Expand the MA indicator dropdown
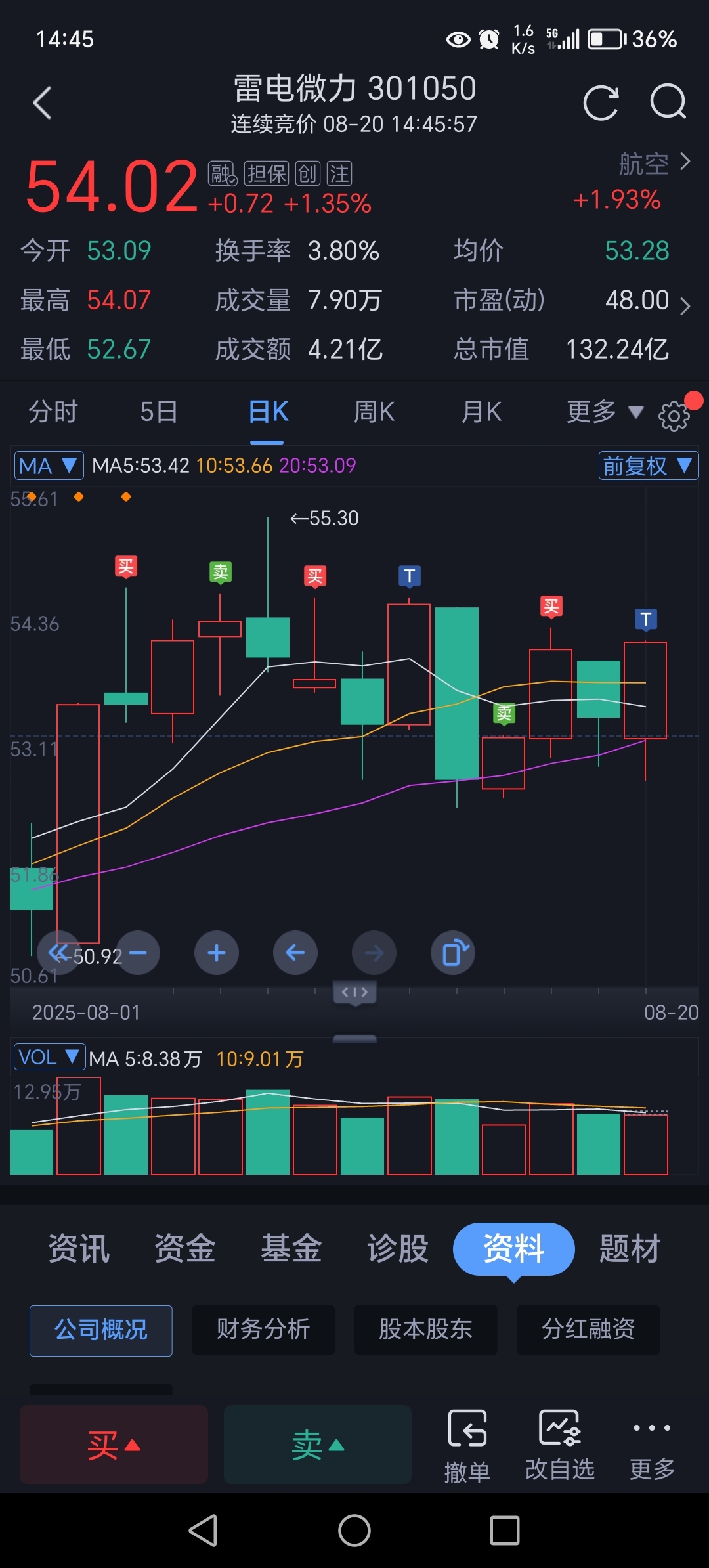The height and width of the screenshot is (1568, 709). point(49,466)
